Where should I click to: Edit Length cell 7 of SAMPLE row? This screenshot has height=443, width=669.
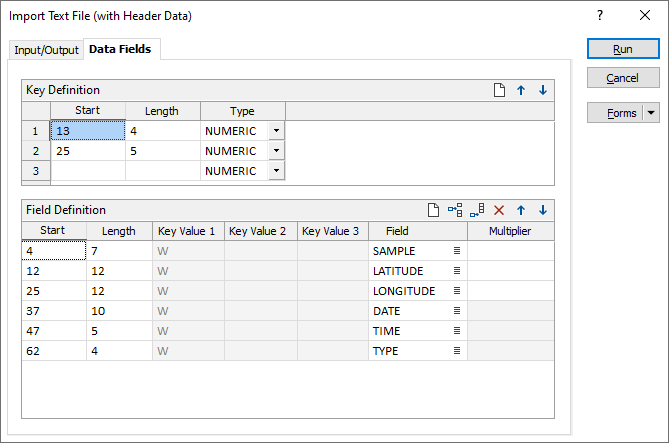click(119, 251)
